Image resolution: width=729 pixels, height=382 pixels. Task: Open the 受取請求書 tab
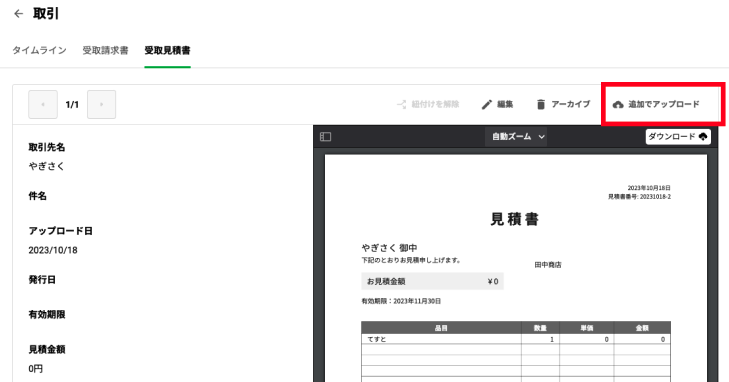tap(106, 50)
